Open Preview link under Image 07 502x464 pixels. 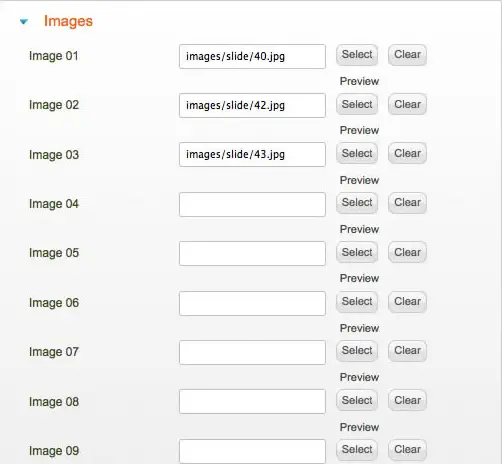point(359,377)
